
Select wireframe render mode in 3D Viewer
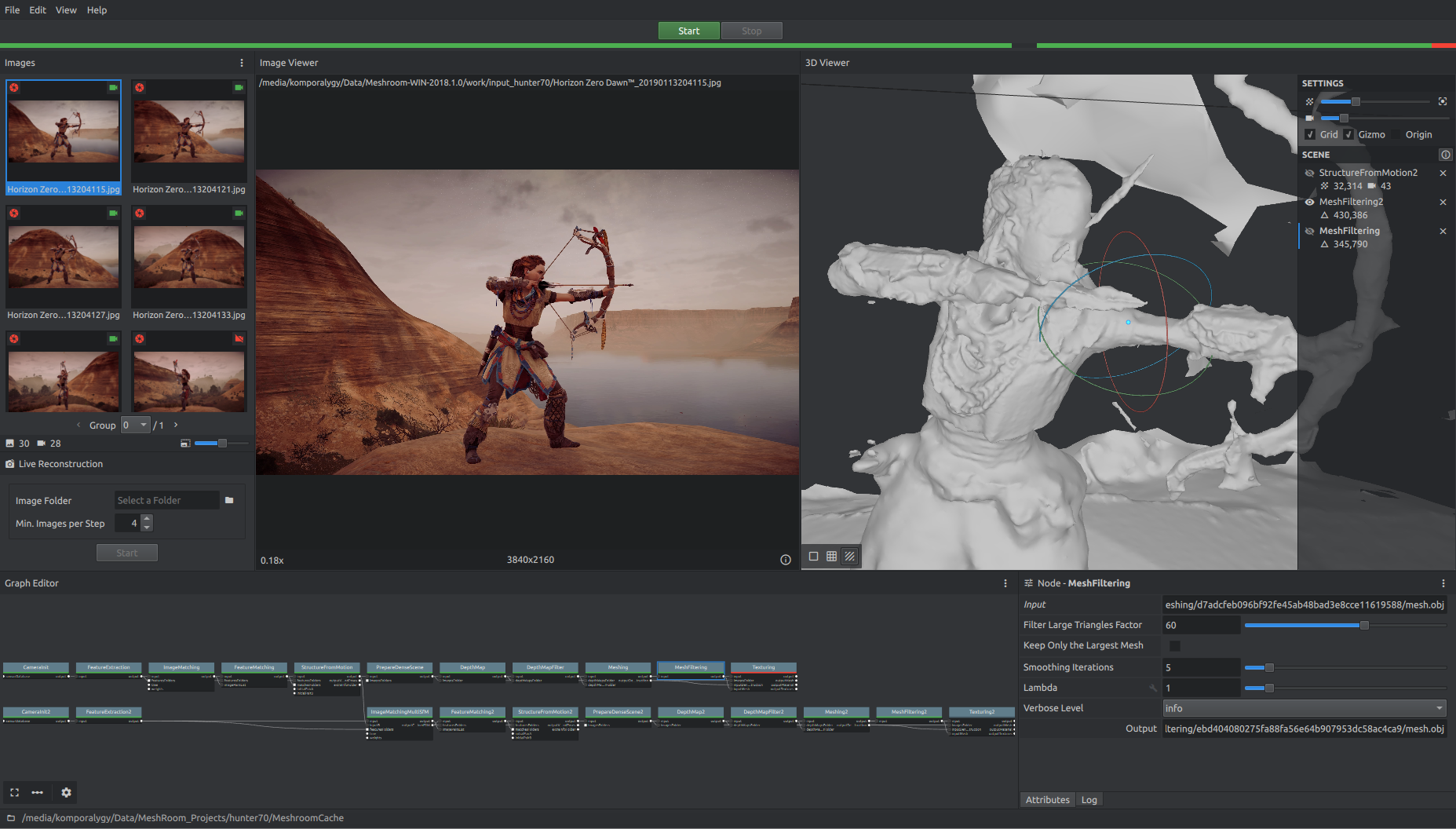[831, 557]
